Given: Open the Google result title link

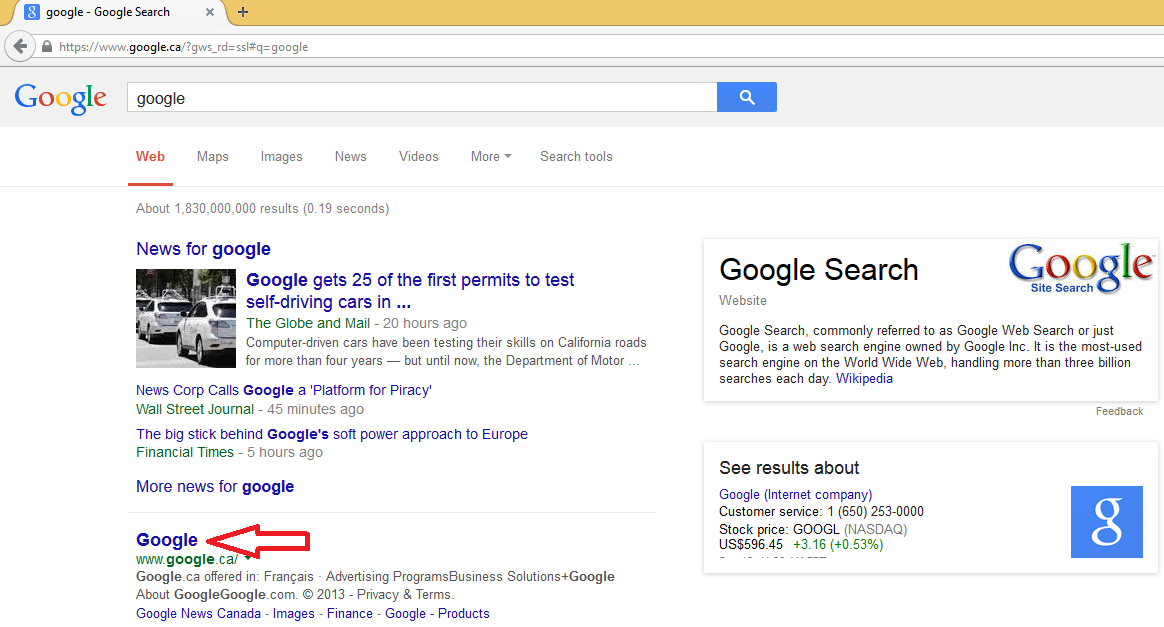Looking at the screenshot, I should point(167,540).
